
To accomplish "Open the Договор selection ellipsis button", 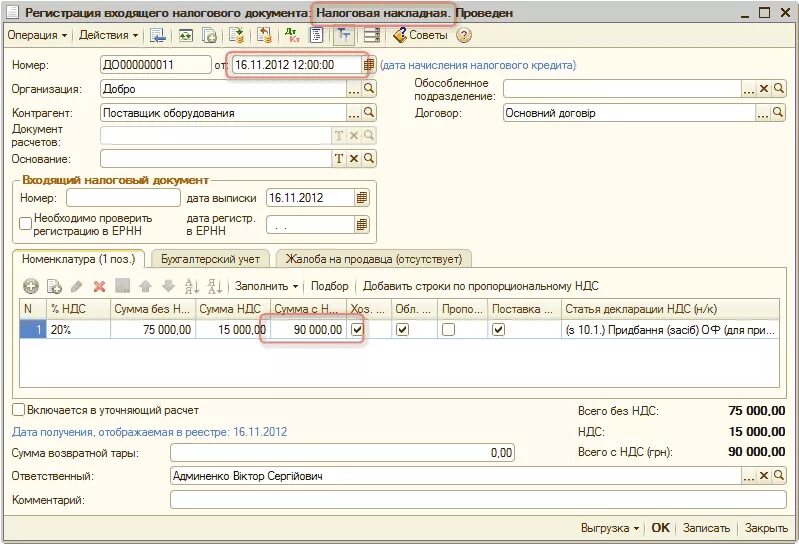I will pyautogui.click(x=762, y=113).
